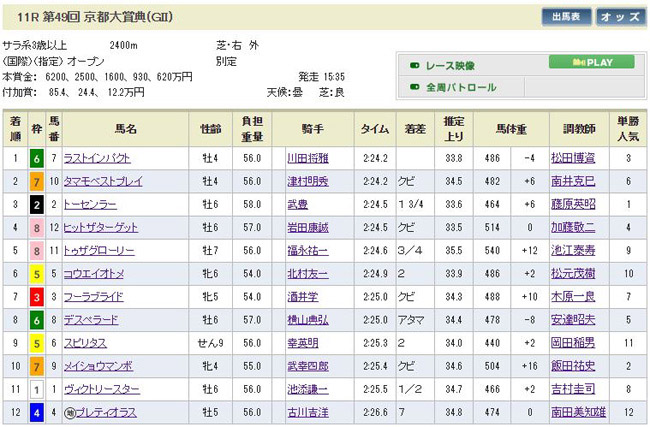
Task: Open the 出馬表 race card button
Action: pyautogui.click(x=565, y=17)
